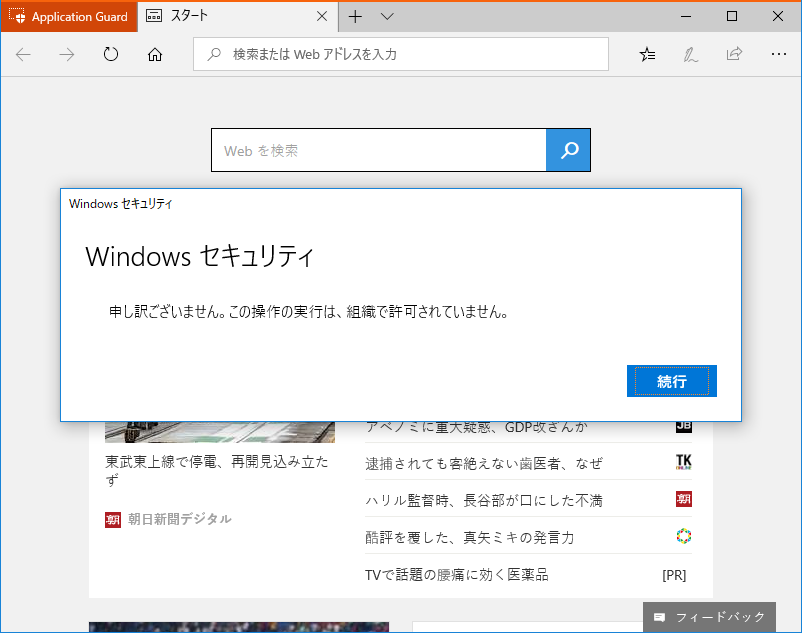
Task: Open headline 逮捕されても客絶えない歯医者、なぜ
Action: point(484,463)
